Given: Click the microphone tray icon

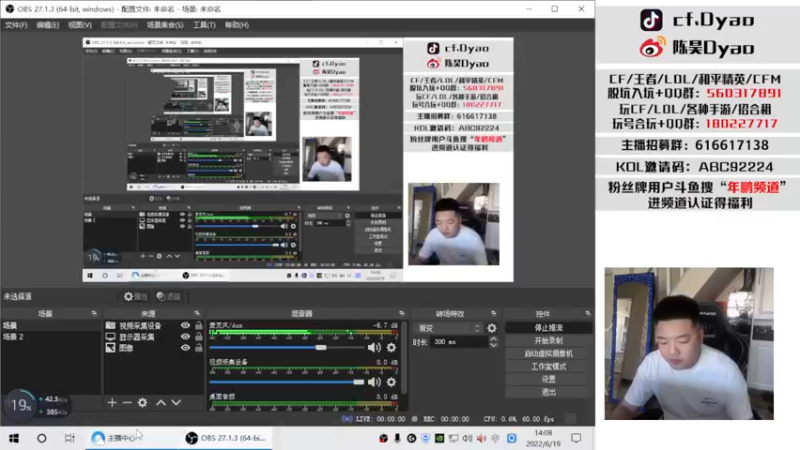Looking at the screenshot, I should [x=397, y=438].
